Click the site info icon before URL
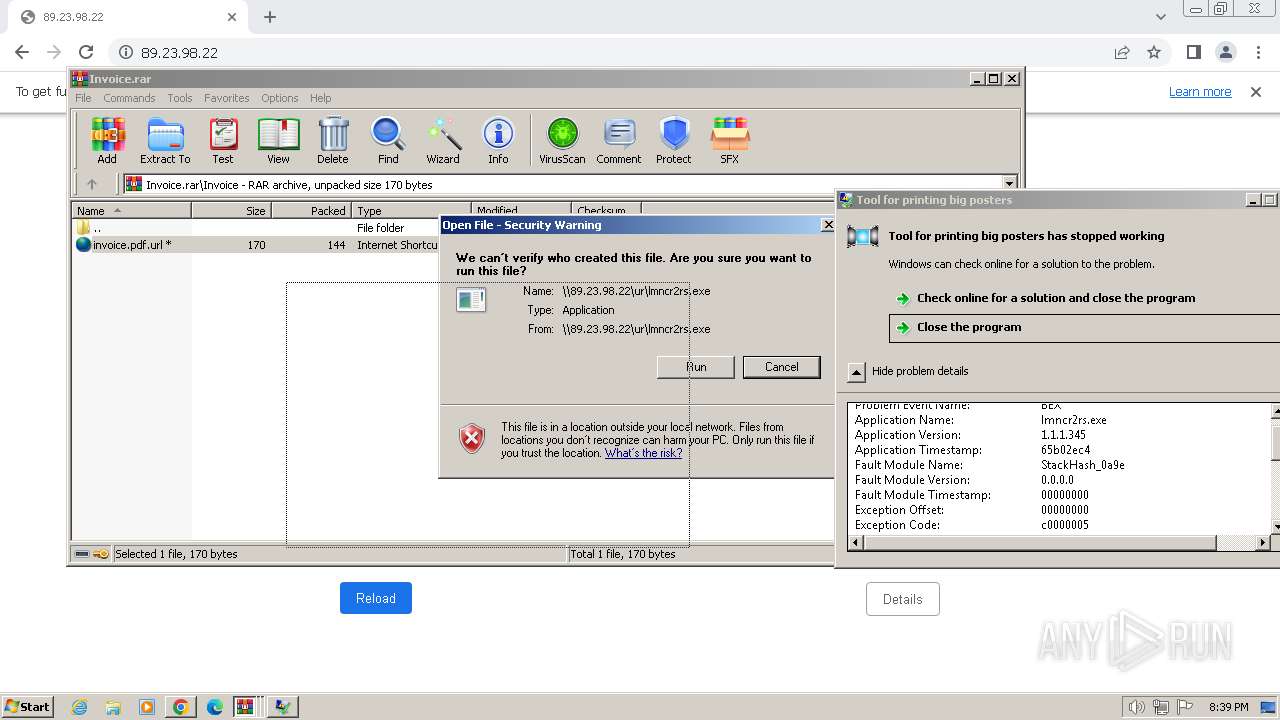This screenshot has height=720, width=1280. click(126, 52)
